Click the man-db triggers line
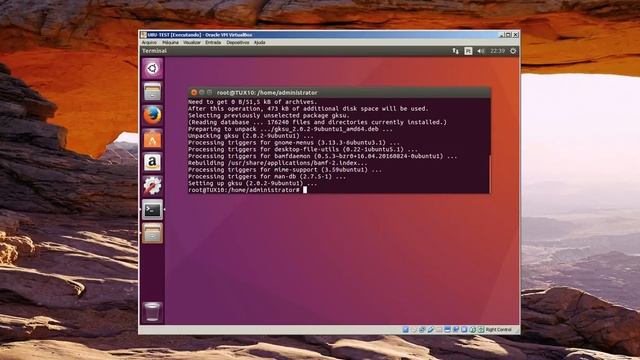Screen dimensions: 640x360 (267, 177)
